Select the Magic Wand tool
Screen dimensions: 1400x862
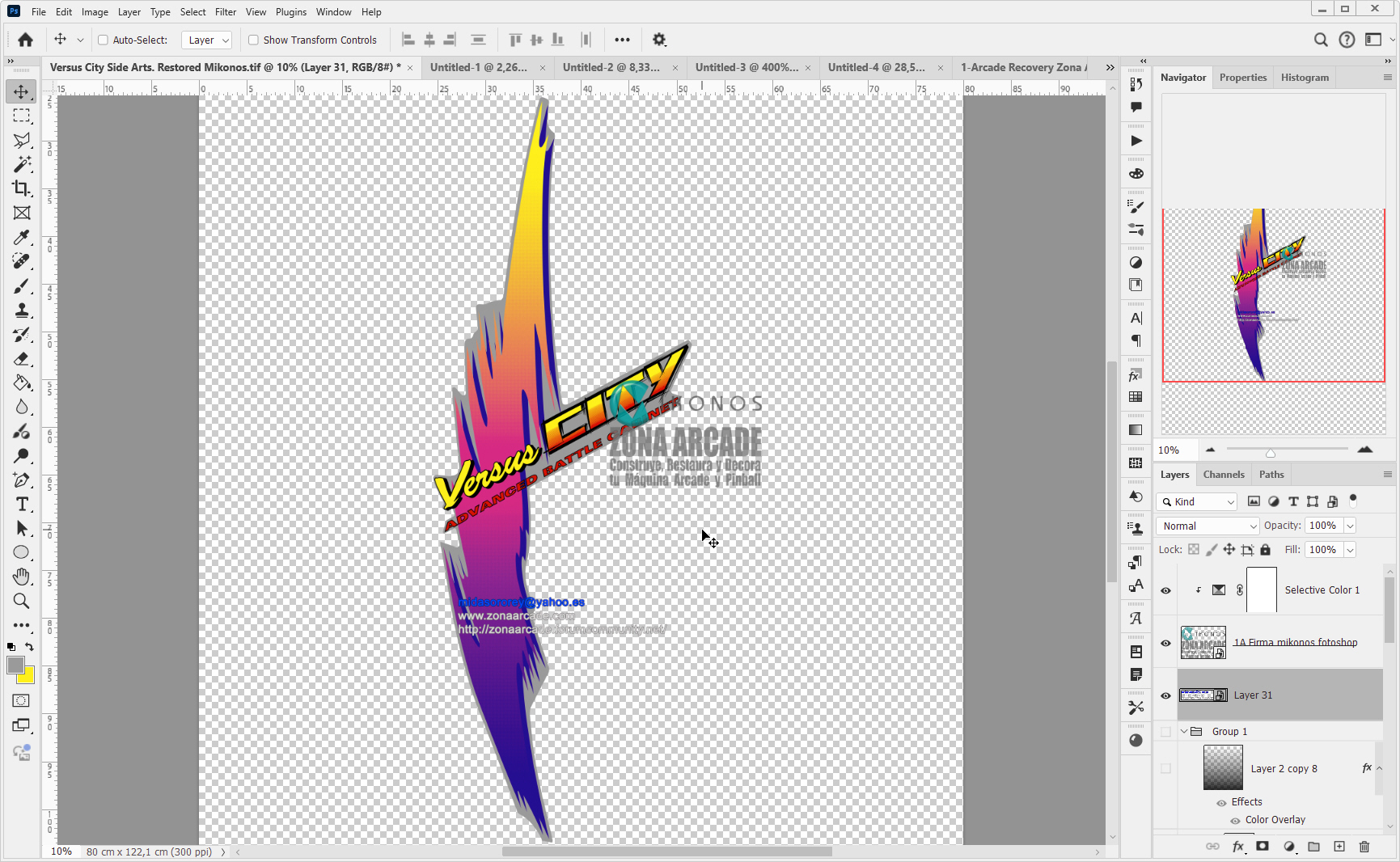pos(22,164)
